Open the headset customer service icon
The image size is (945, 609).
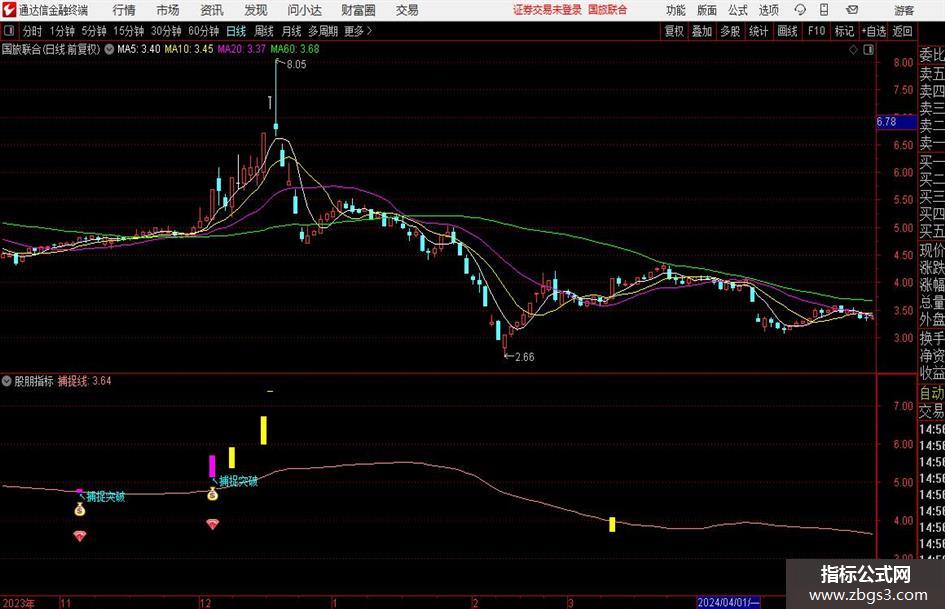pos(800,10)
